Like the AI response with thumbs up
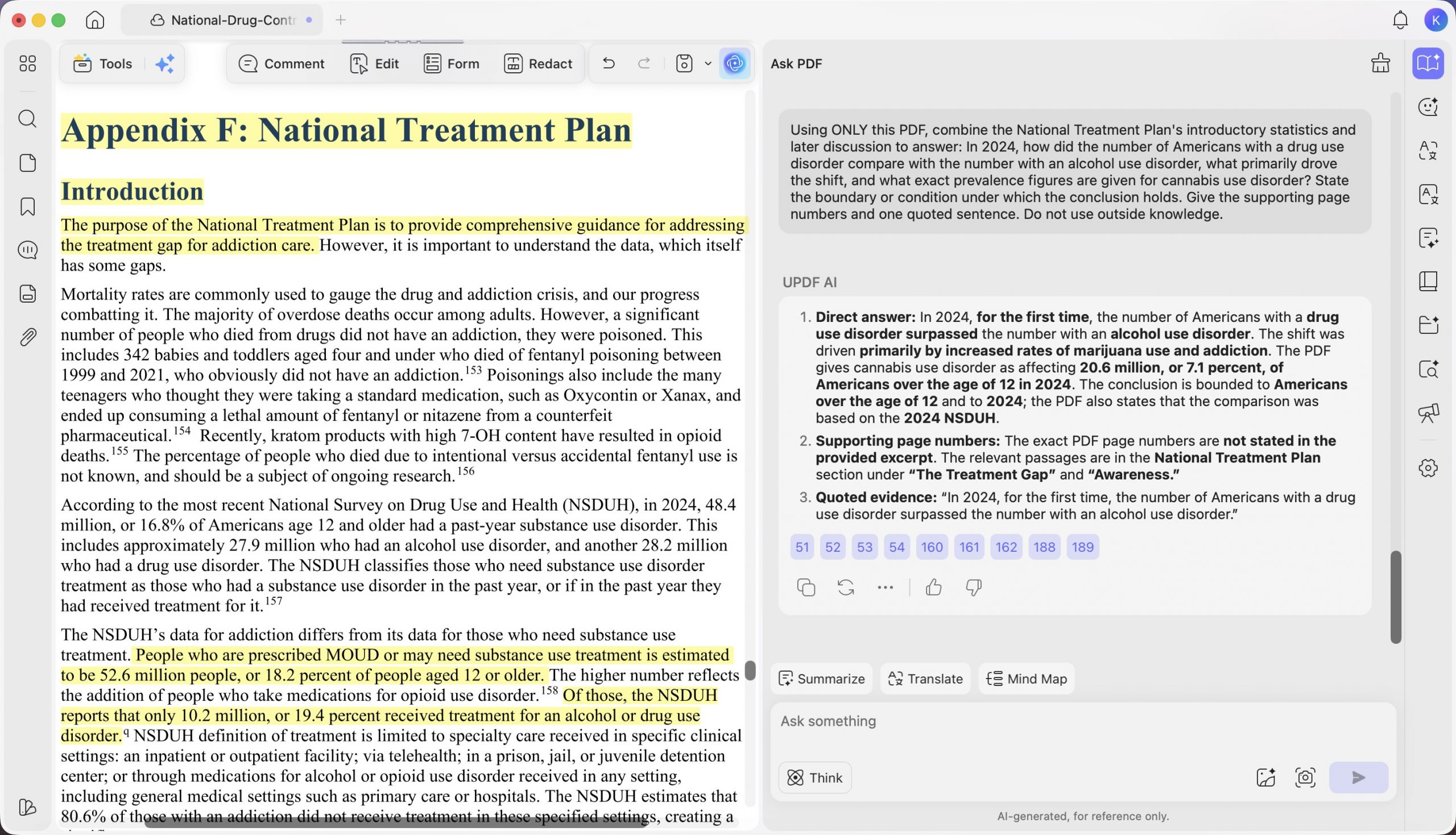The width and height of the screenshot is (1456, 835). coord(933,587)
